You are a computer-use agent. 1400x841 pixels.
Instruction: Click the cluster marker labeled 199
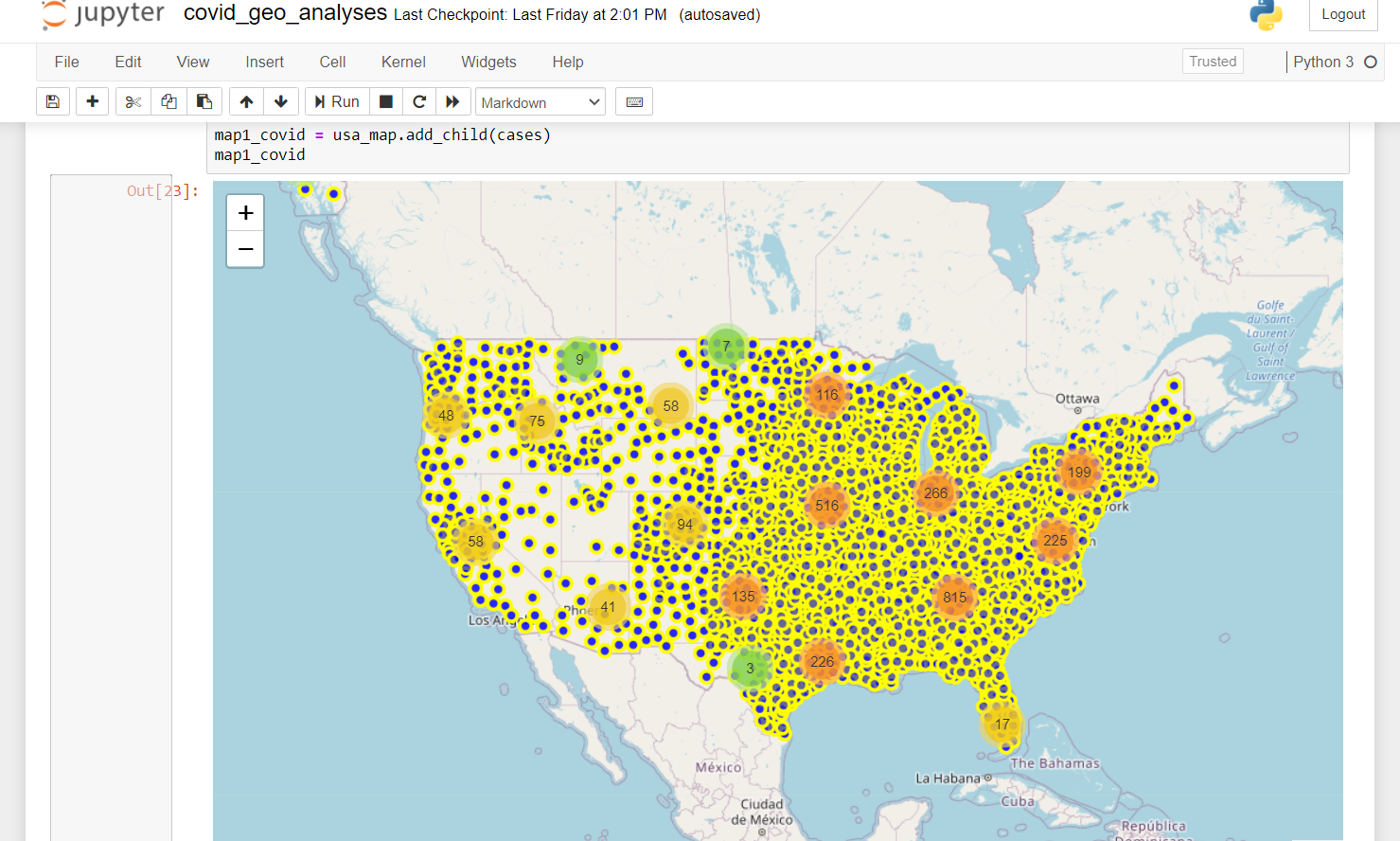1080,472
